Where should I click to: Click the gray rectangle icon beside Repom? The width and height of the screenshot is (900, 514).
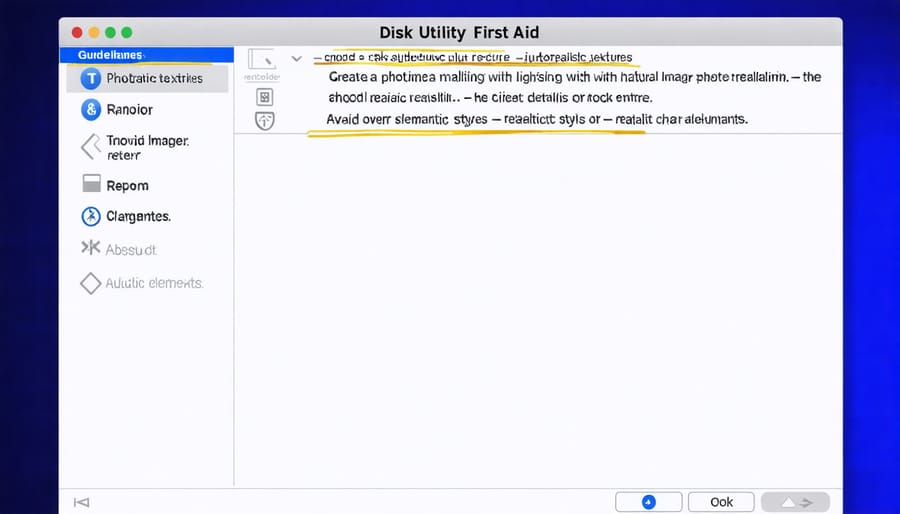point(92,184)
